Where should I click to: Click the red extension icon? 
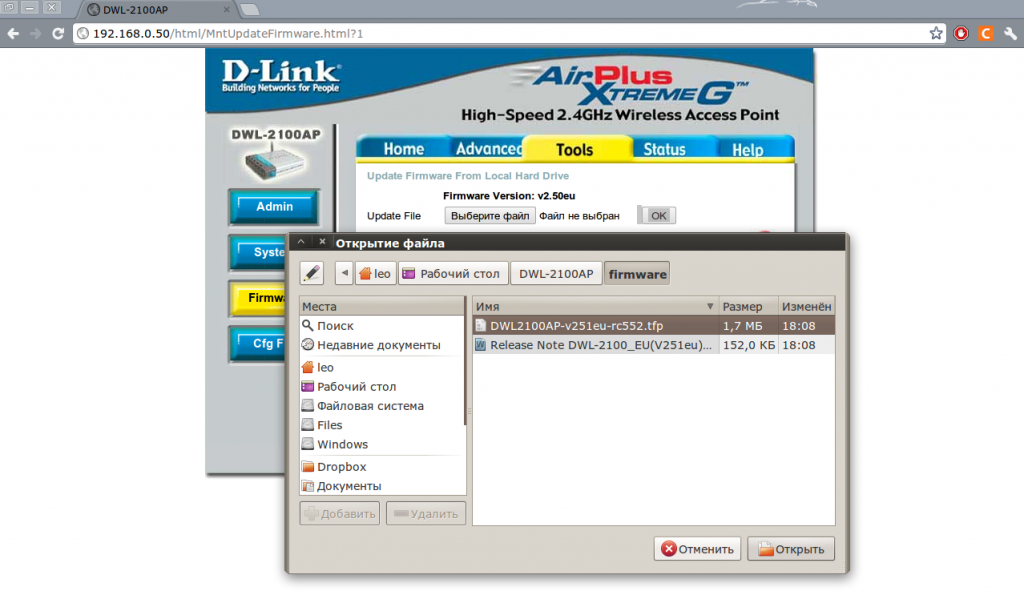point(961,33)
